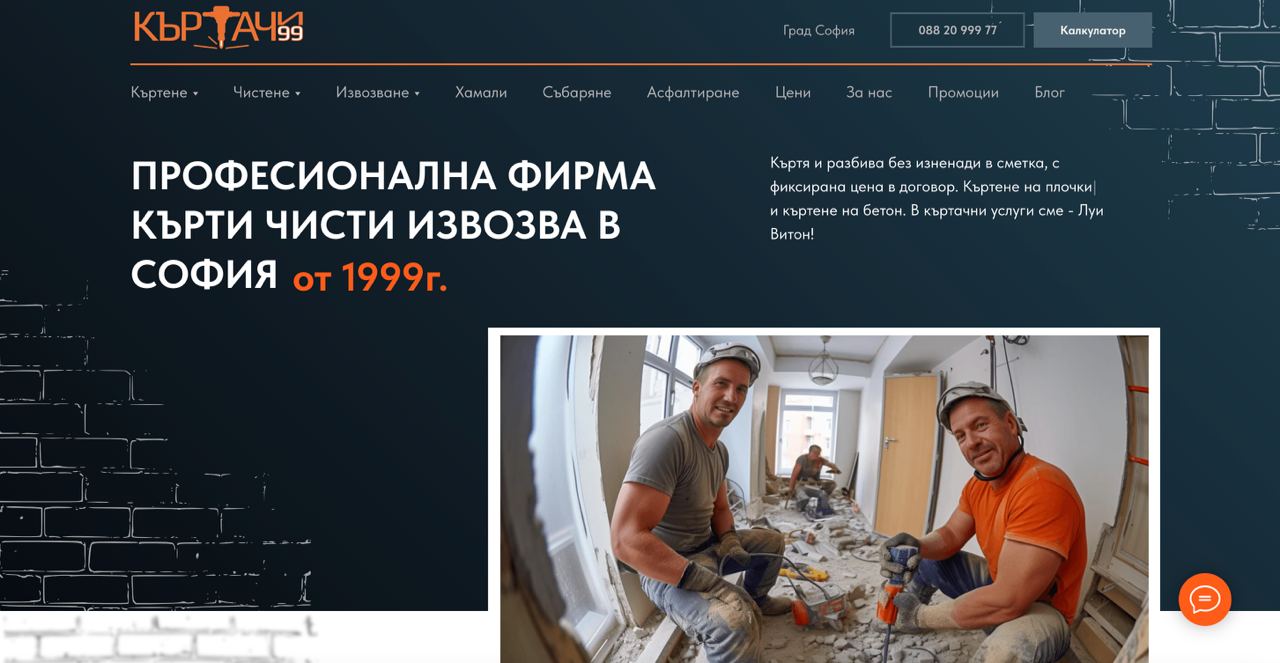Click the headline Професионална фирма
This screenshot has height=663, width=1280.
pyautogui.click(x=393, y=176)
